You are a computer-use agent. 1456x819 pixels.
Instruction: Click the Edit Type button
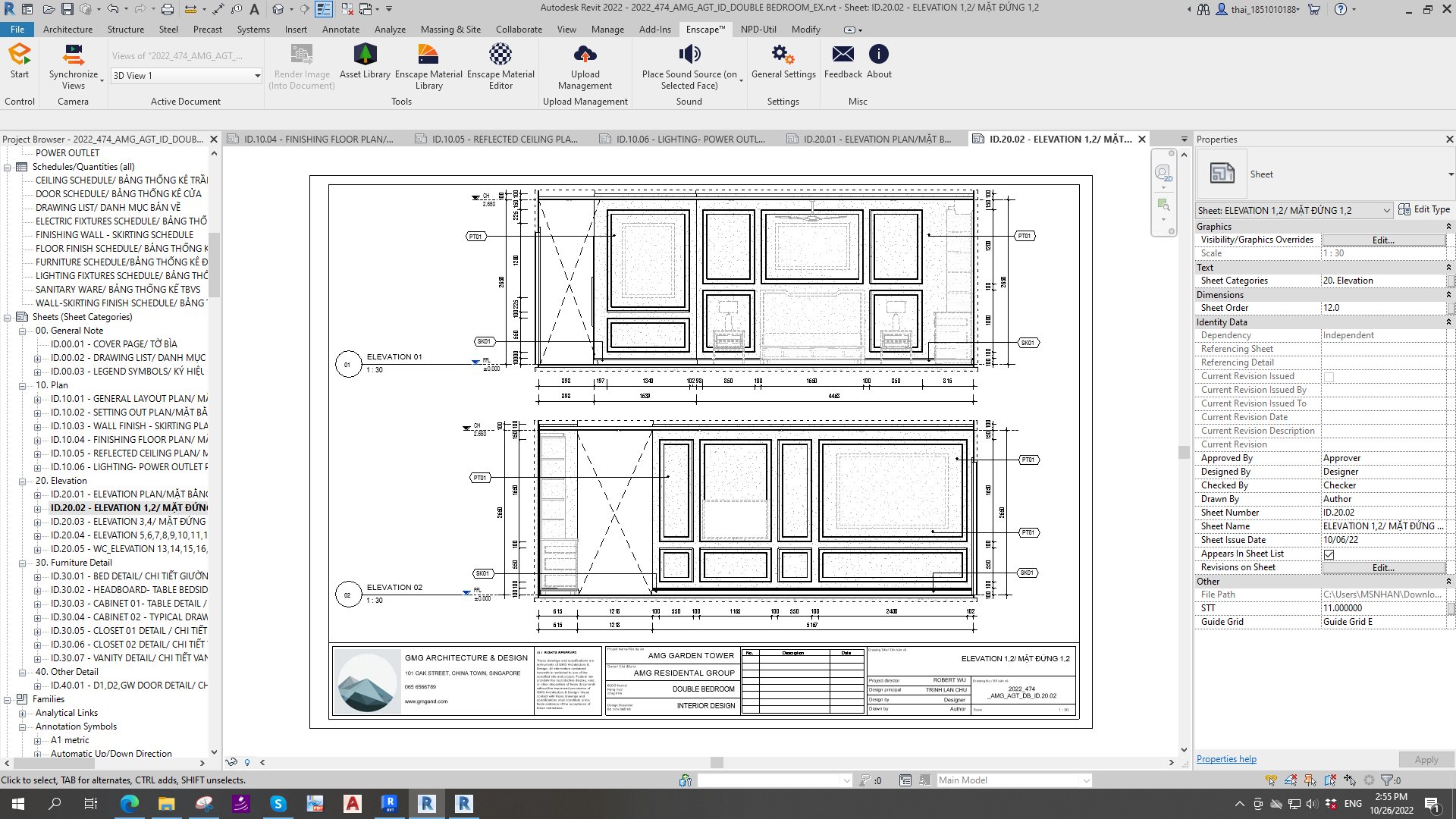1424,209
